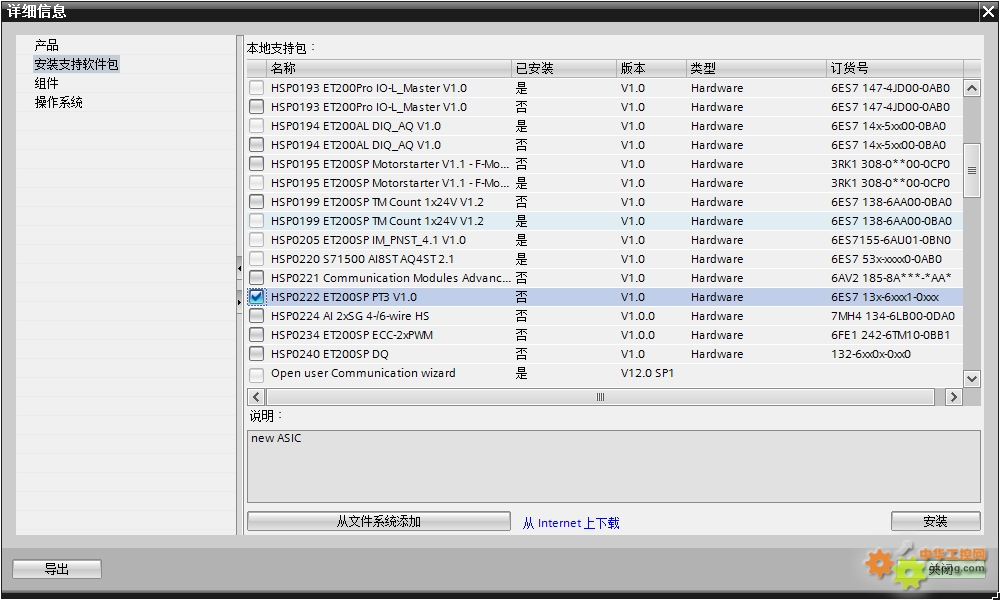Select the HSP0240 ET200SP DQ checkbox
The width and height of the screenshot is (1000, 600).
(x=256, y=354)
